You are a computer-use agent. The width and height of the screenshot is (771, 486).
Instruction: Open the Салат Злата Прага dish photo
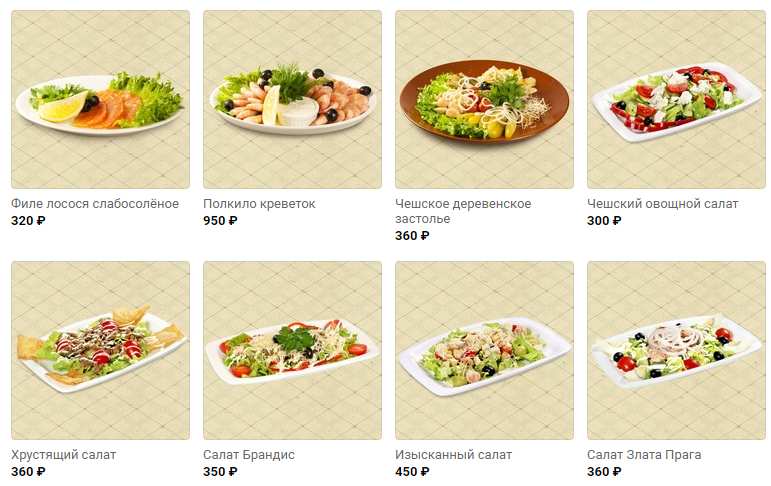pos(677,350)
